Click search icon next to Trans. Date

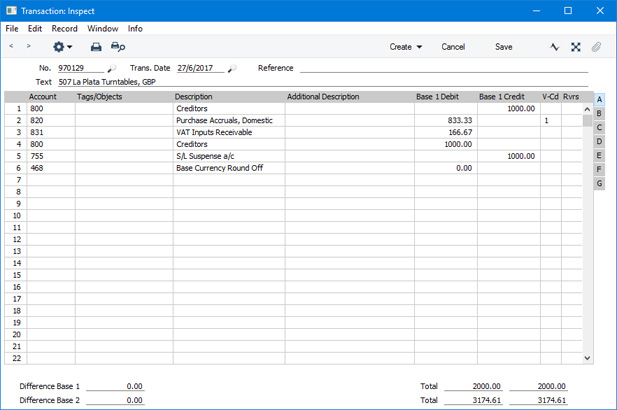pyautogui.click(x=232, y=68)
